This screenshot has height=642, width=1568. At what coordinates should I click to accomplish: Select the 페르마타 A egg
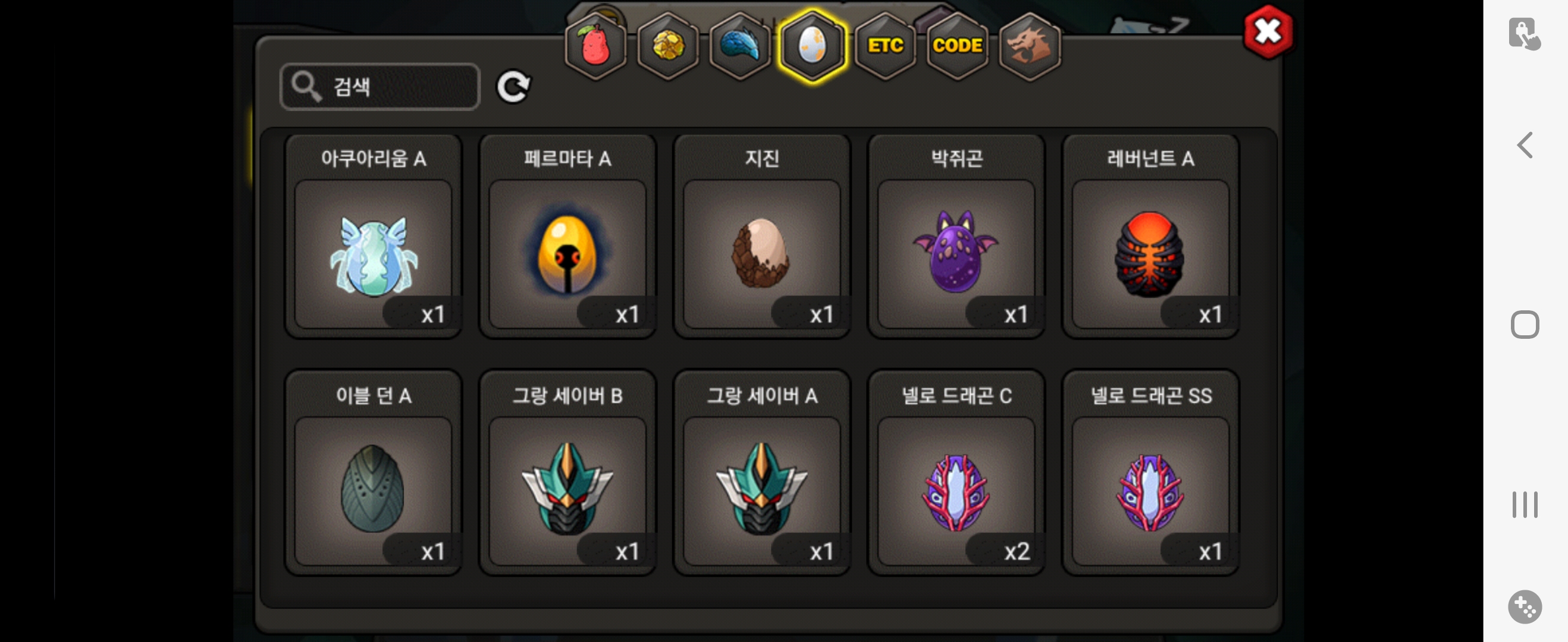567,236
